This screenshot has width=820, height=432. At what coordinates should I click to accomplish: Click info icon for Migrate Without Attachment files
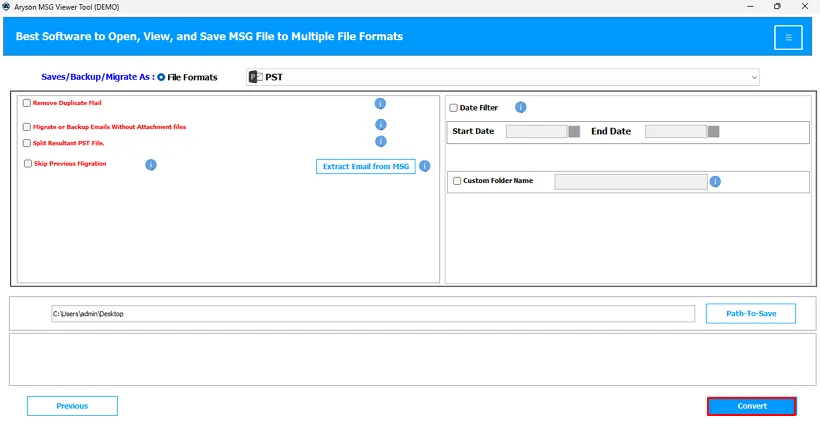pos(381,124)
